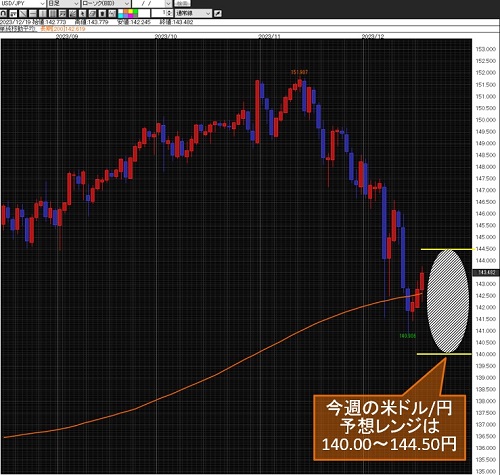Pick the orange color in palette
The image size is (500, 475).
(126, 11)
